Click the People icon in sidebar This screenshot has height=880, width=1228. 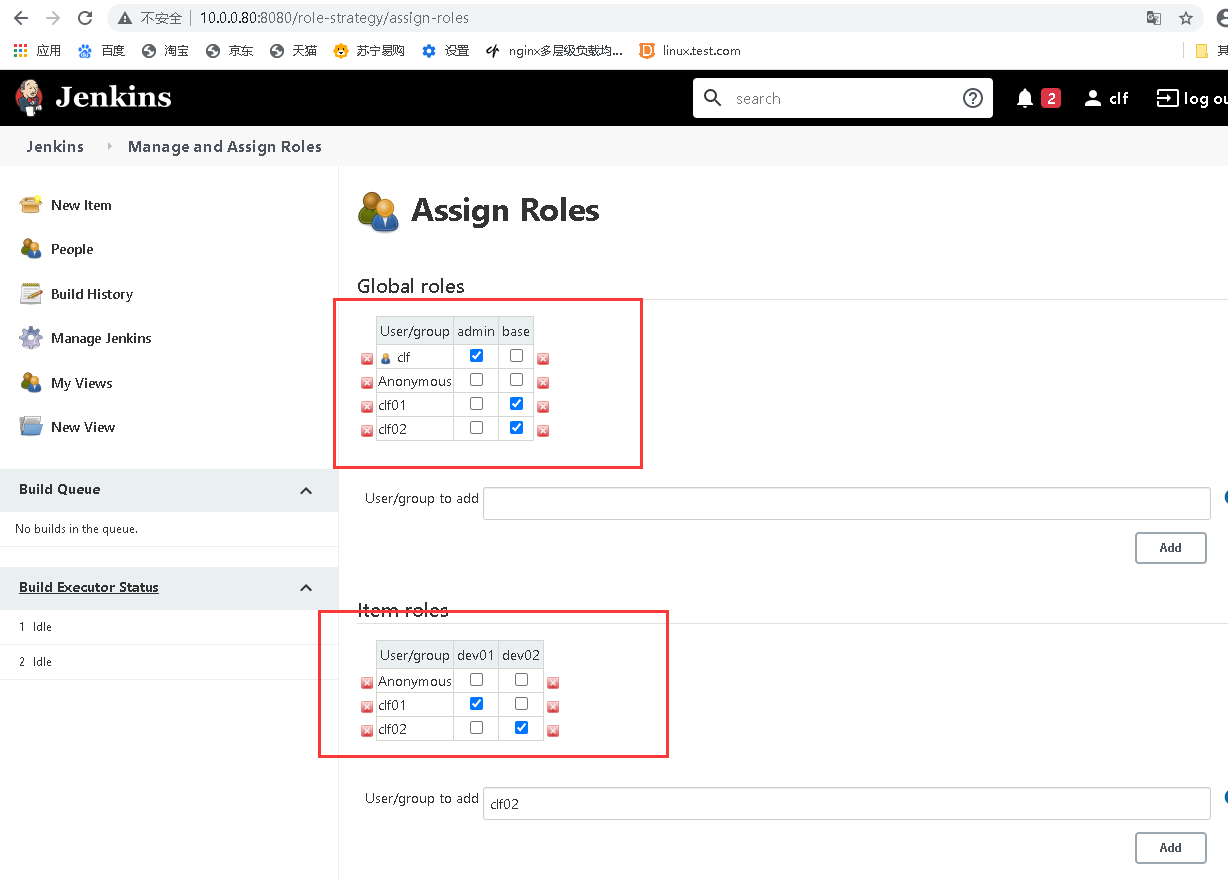[x=31, y=249]
